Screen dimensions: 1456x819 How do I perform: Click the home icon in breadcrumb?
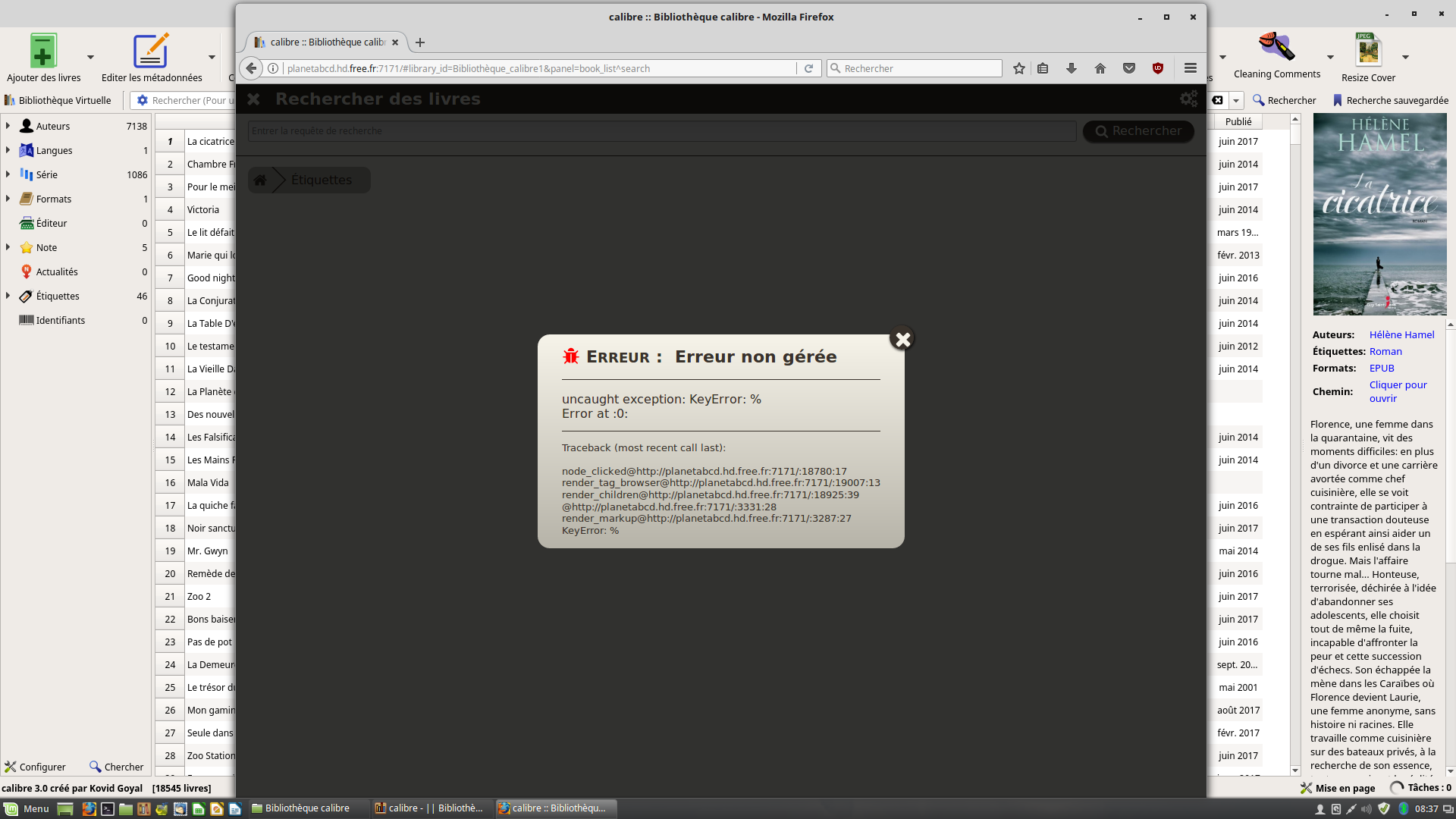pyautogui.click(x=260, y=180)
